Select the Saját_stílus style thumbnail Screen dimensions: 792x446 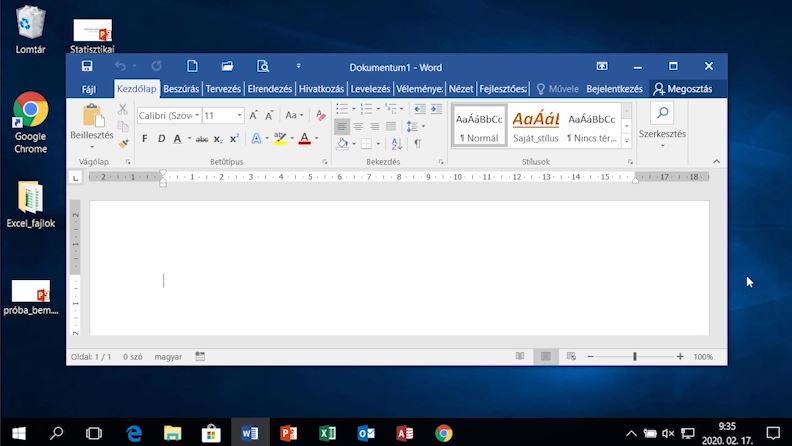point(536,126)
